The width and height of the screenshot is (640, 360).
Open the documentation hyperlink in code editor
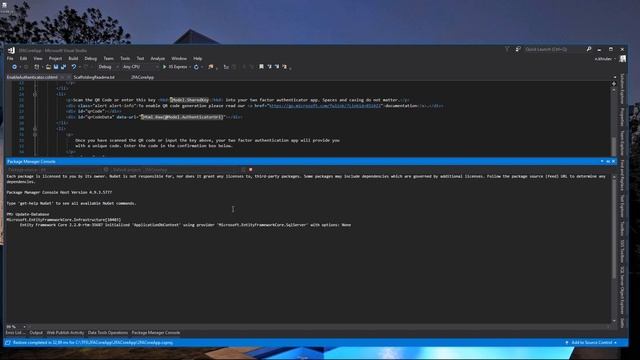(325, 106)
